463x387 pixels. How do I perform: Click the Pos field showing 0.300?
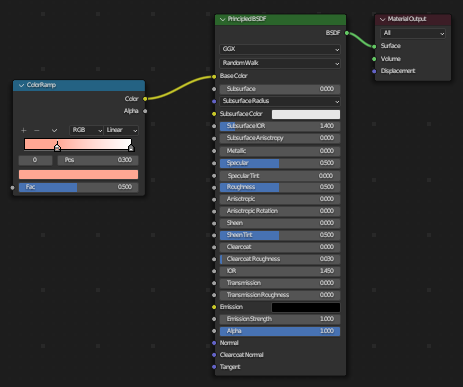98,160
